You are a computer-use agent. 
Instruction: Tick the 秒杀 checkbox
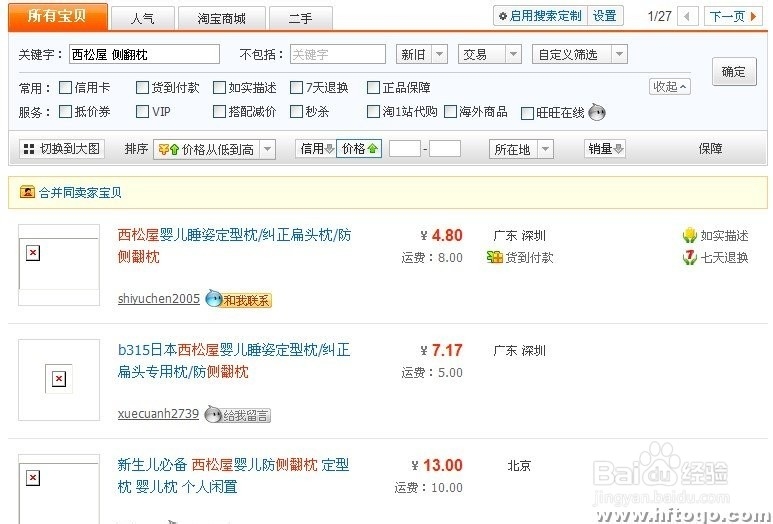tap(296, 111)
